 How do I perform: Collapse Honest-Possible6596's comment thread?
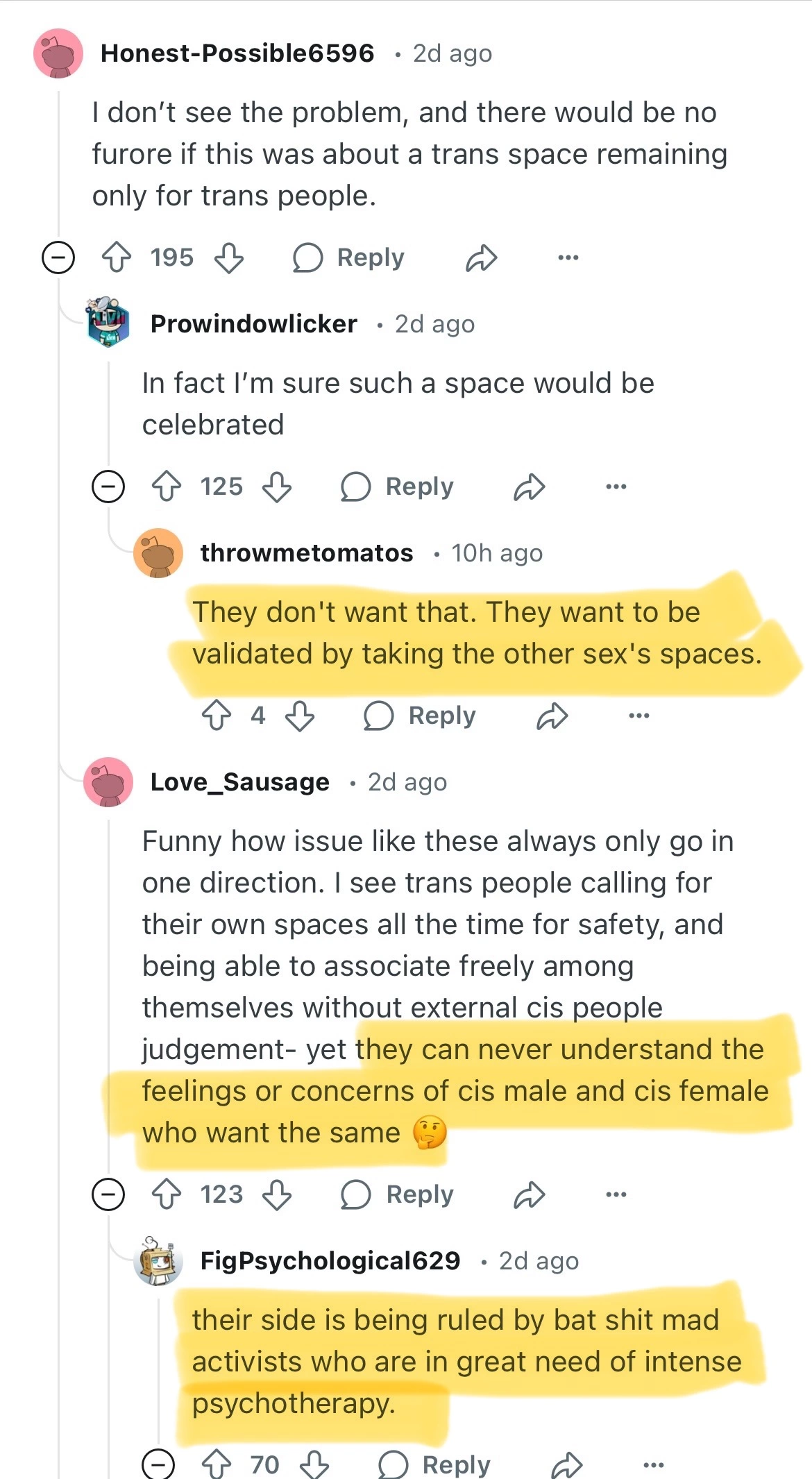click(58, 257)
